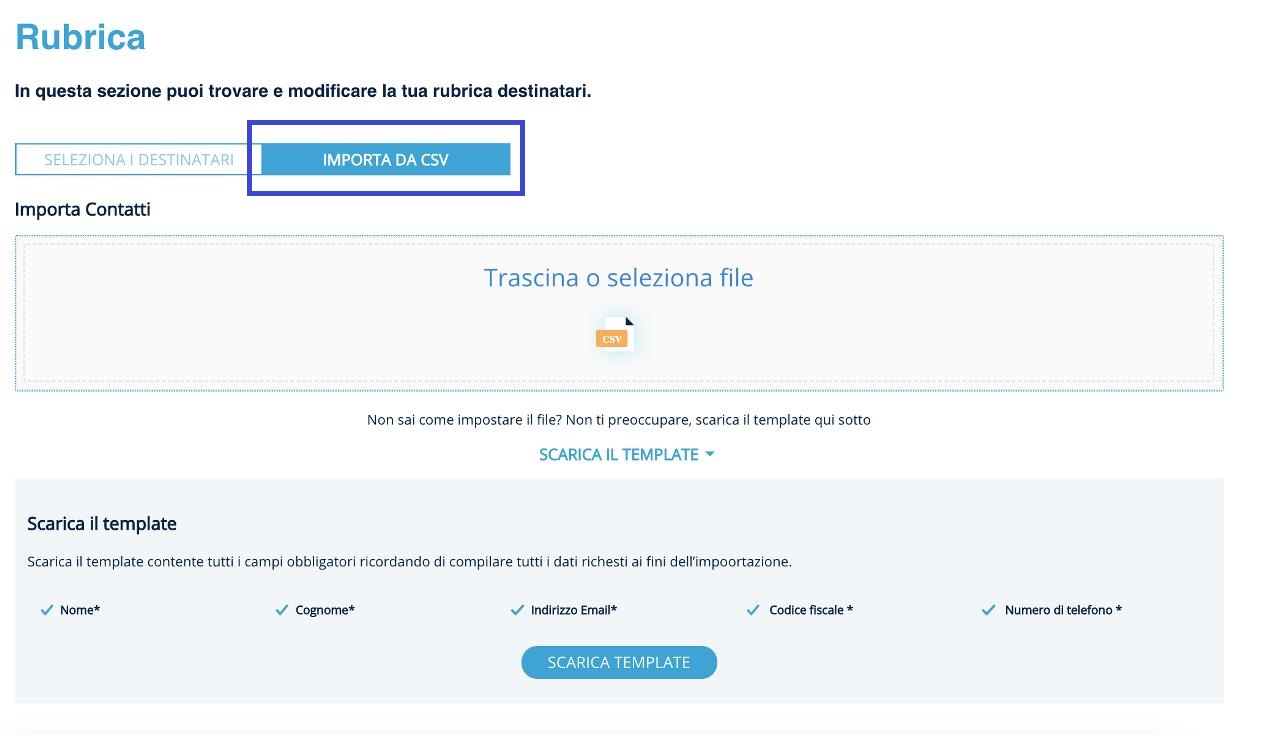
Task: Click the Indirizzo Email* field label
Action: pos(574,610)
